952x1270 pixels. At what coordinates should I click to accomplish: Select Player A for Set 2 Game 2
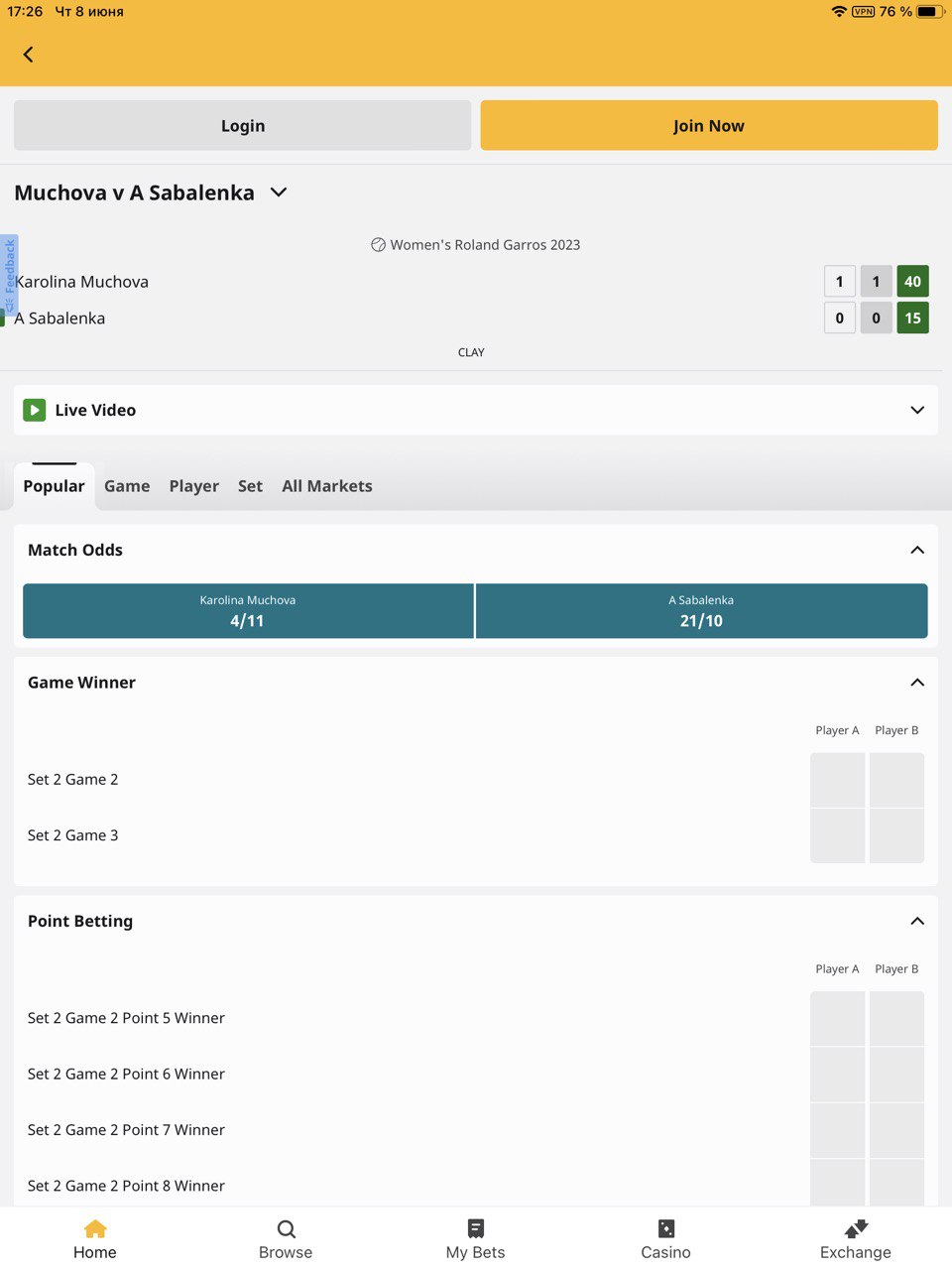coord(838,780)
